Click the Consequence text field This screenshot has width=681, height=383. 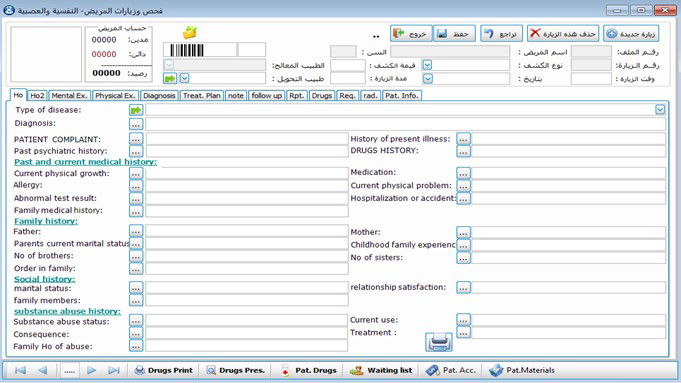(x=246, y=333)
